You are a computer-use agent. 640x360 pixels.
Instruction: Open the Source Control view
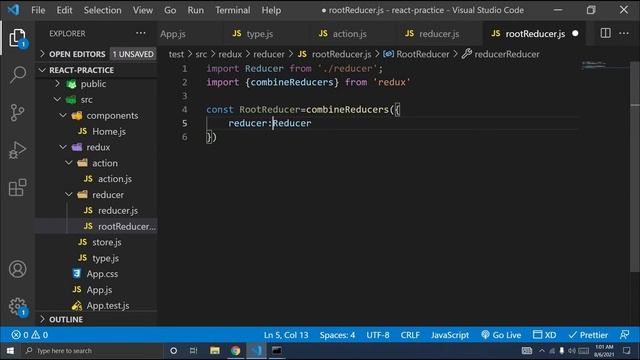[x=17, y=113]
